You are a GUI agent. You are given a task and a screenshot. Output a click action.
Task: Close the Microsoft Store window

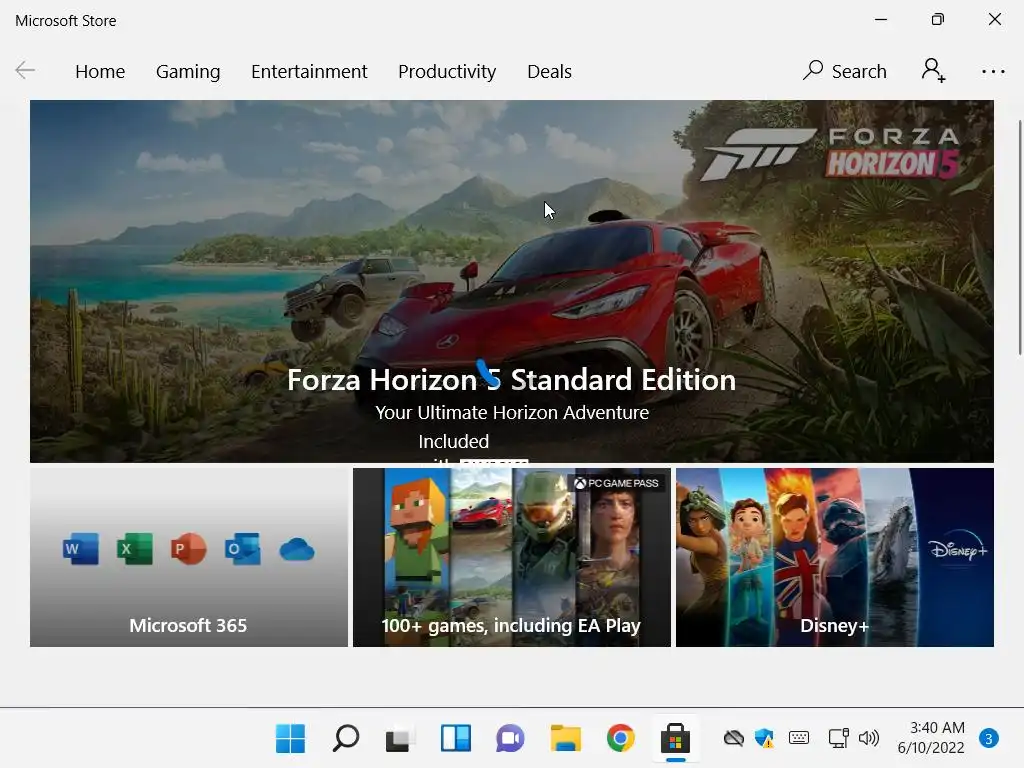coord(995,20)
